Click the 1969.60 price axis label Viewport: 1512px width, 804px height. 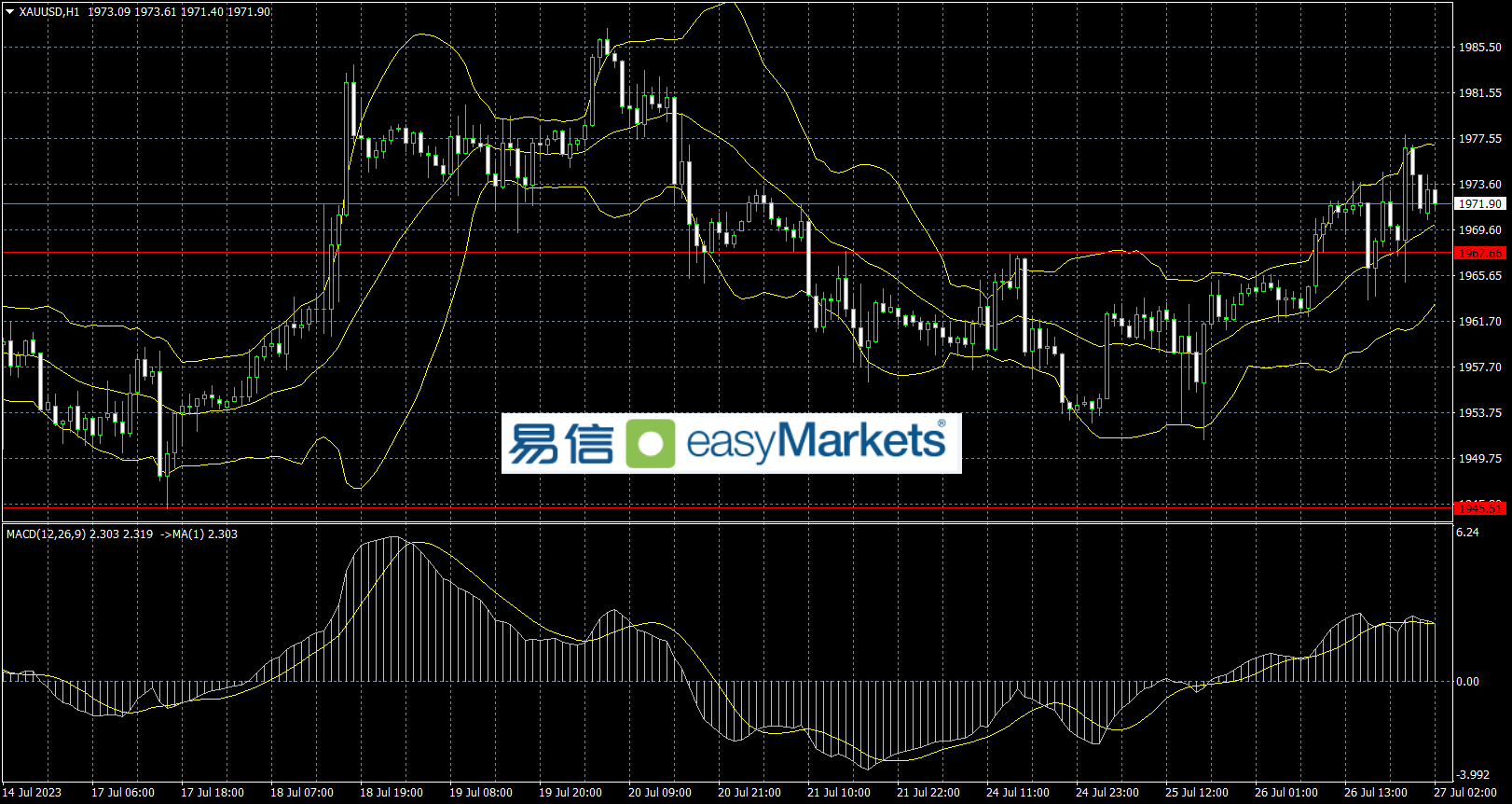pos(1480,230)
